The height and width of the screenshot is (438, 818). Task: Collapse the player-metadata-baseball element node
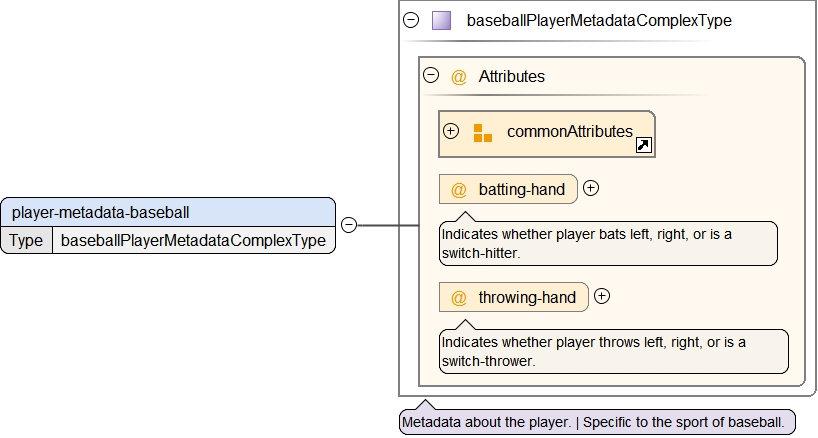click(x=349, y=225)
